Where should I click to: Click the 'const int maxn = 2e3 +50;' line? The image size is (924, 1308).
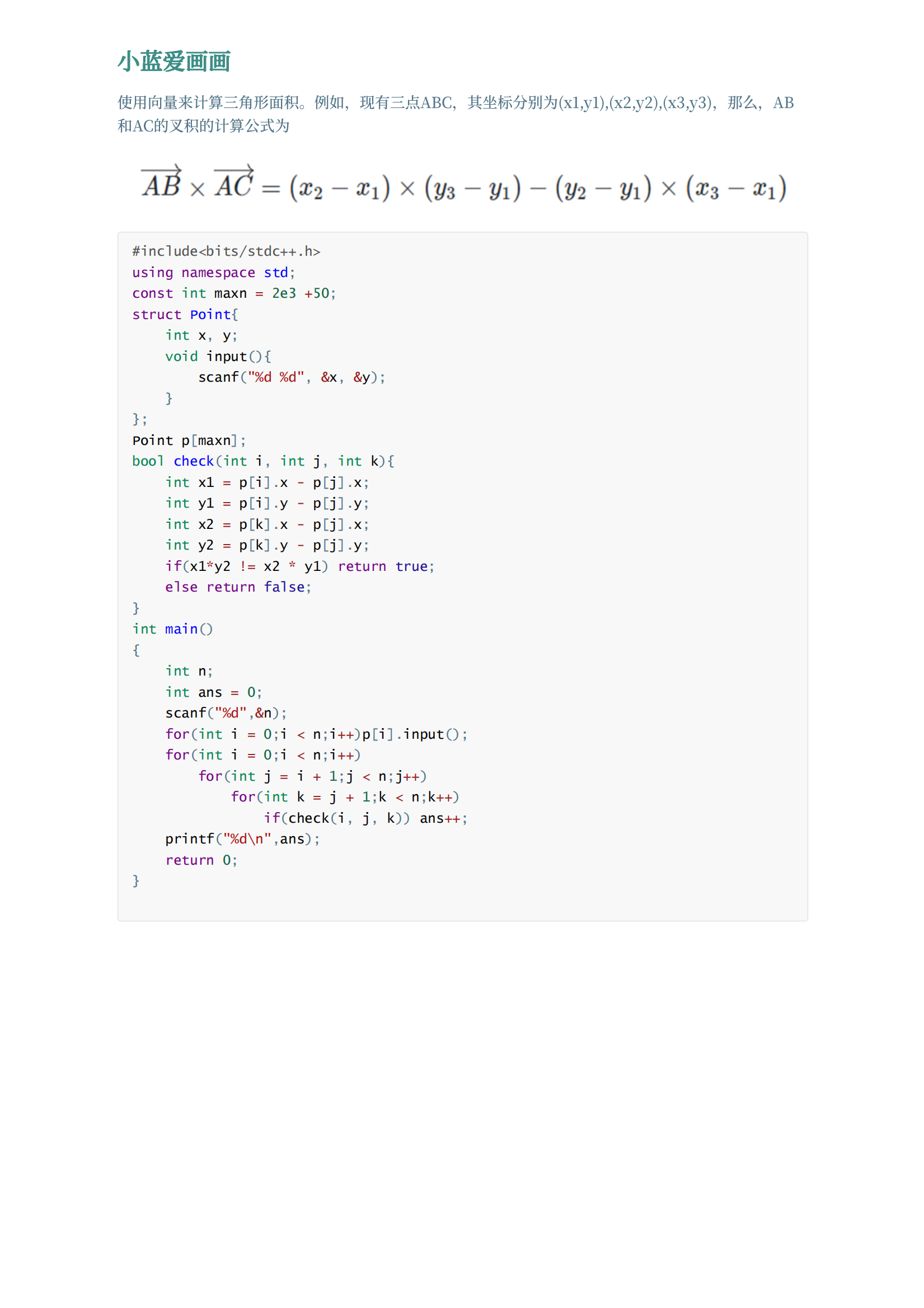pyautogui.click(x=234, y=293)
